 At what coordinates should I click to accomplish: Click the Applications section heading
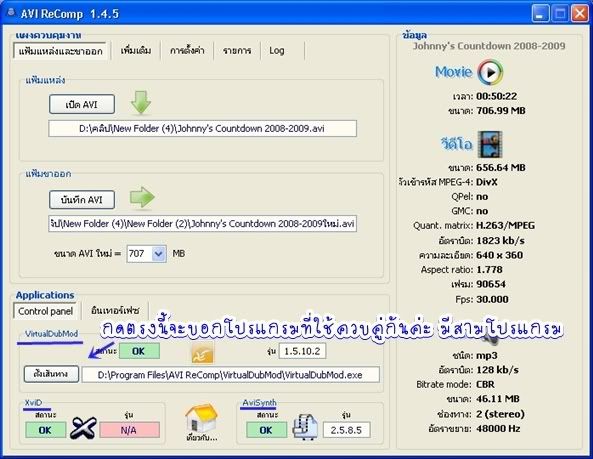pos(45,295)
